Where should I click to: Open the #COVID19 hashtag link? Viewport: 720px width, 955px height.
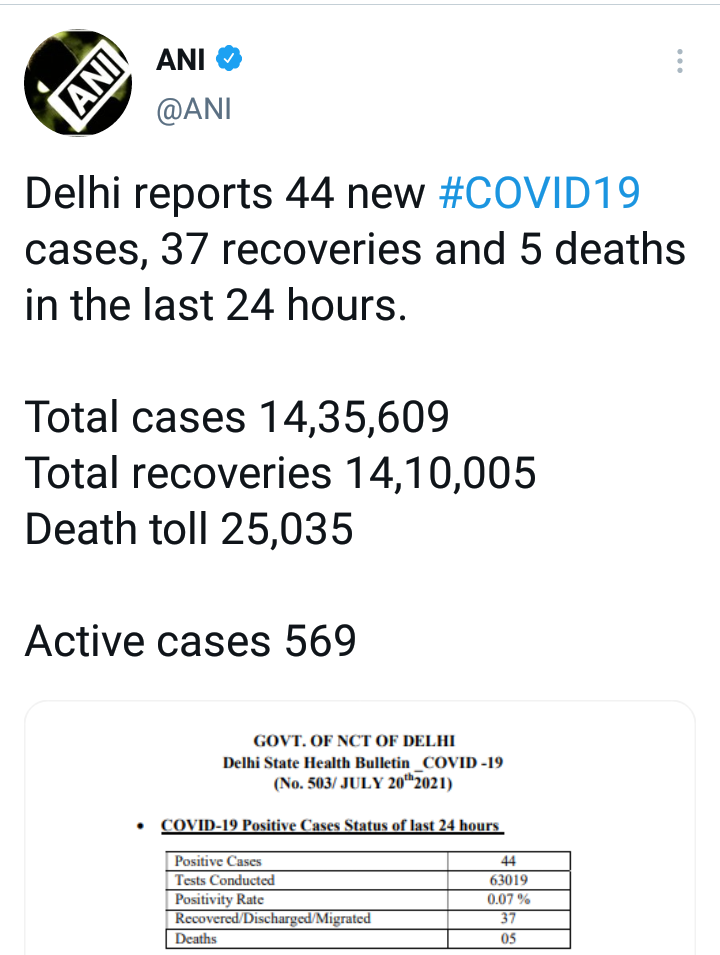539,194
